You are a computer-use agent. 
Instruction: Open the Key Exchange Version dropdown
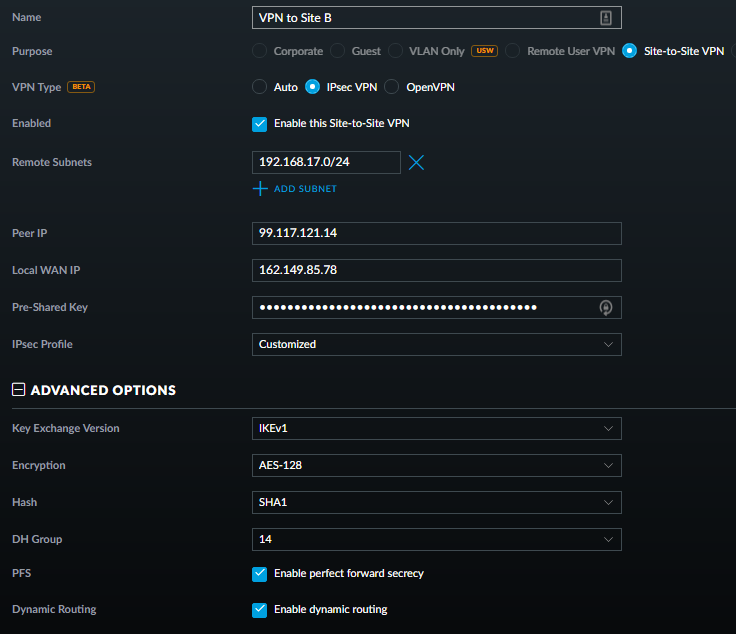click(x=437, y=428)
